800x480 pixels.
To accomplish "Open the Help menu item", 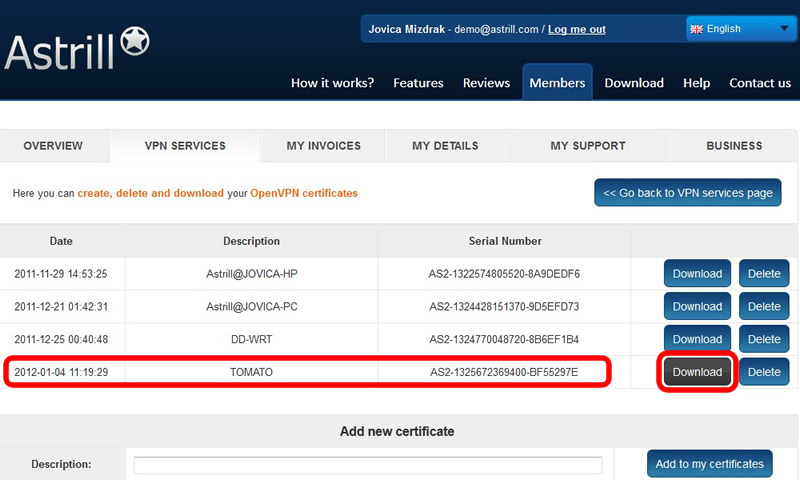I will 696,83.
